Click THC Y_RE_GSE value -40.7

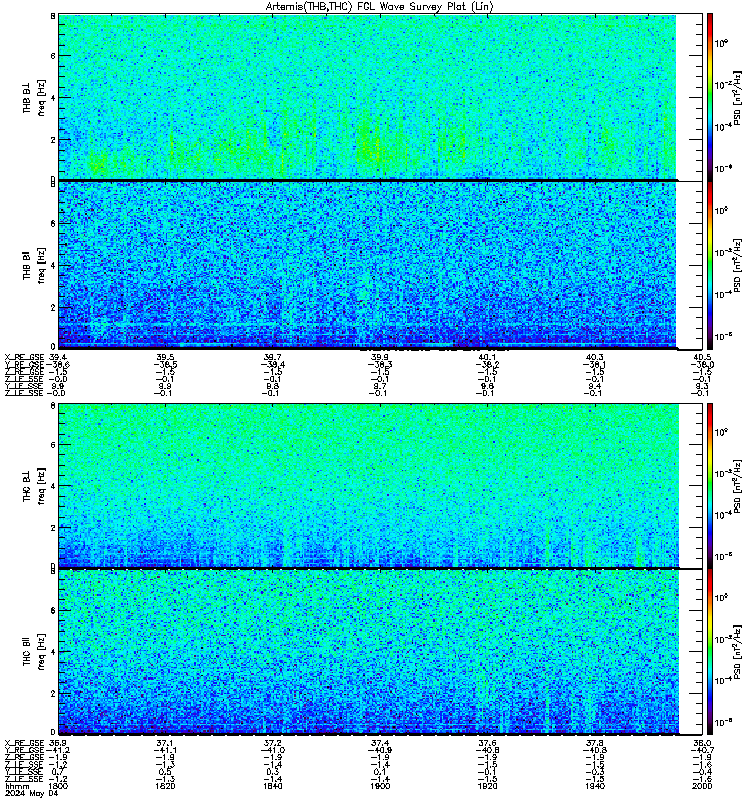click(702, 751)
